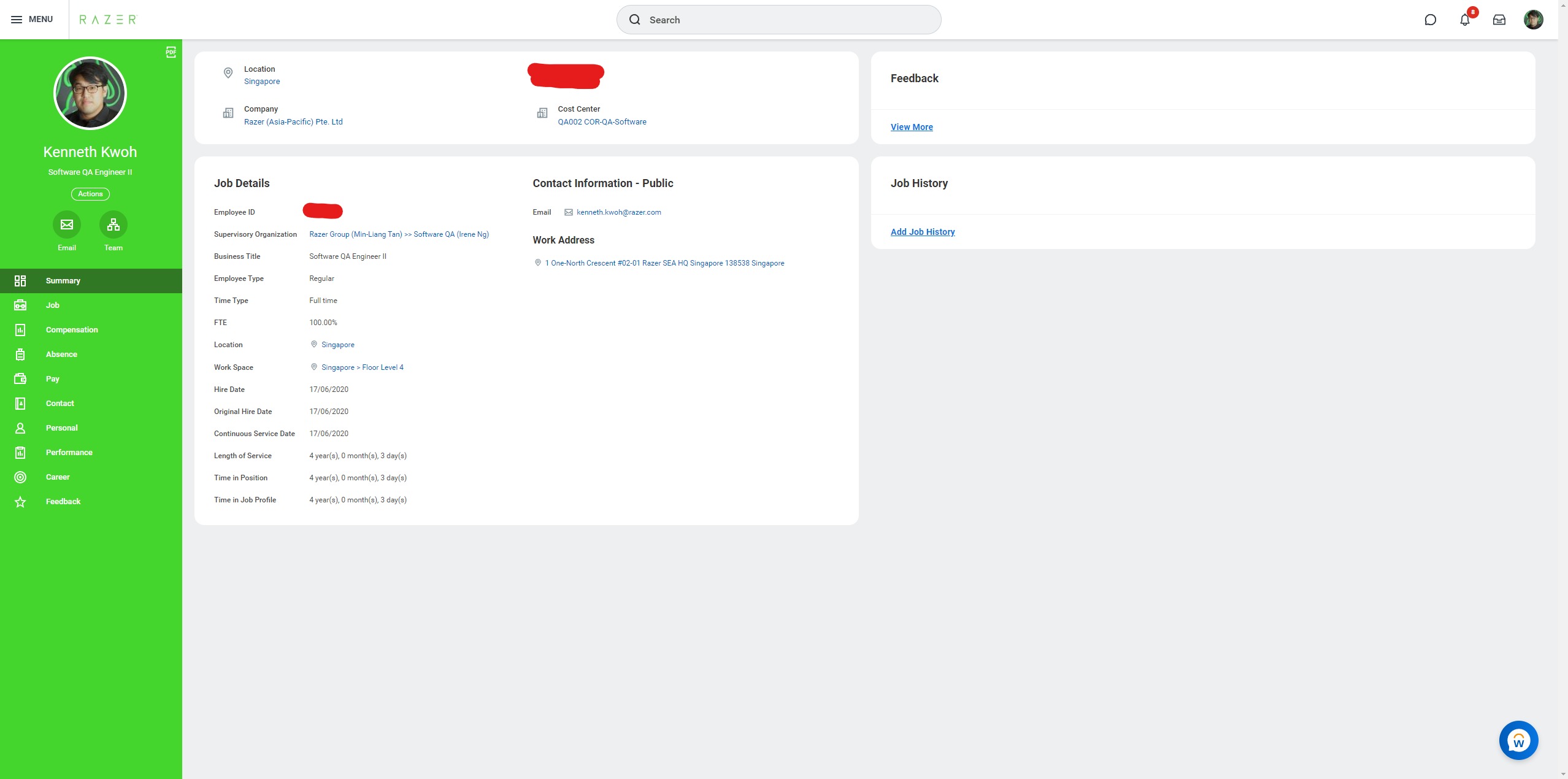Click the Job History heading
This screenshot has height=779, width=1568.
[919, 183]
